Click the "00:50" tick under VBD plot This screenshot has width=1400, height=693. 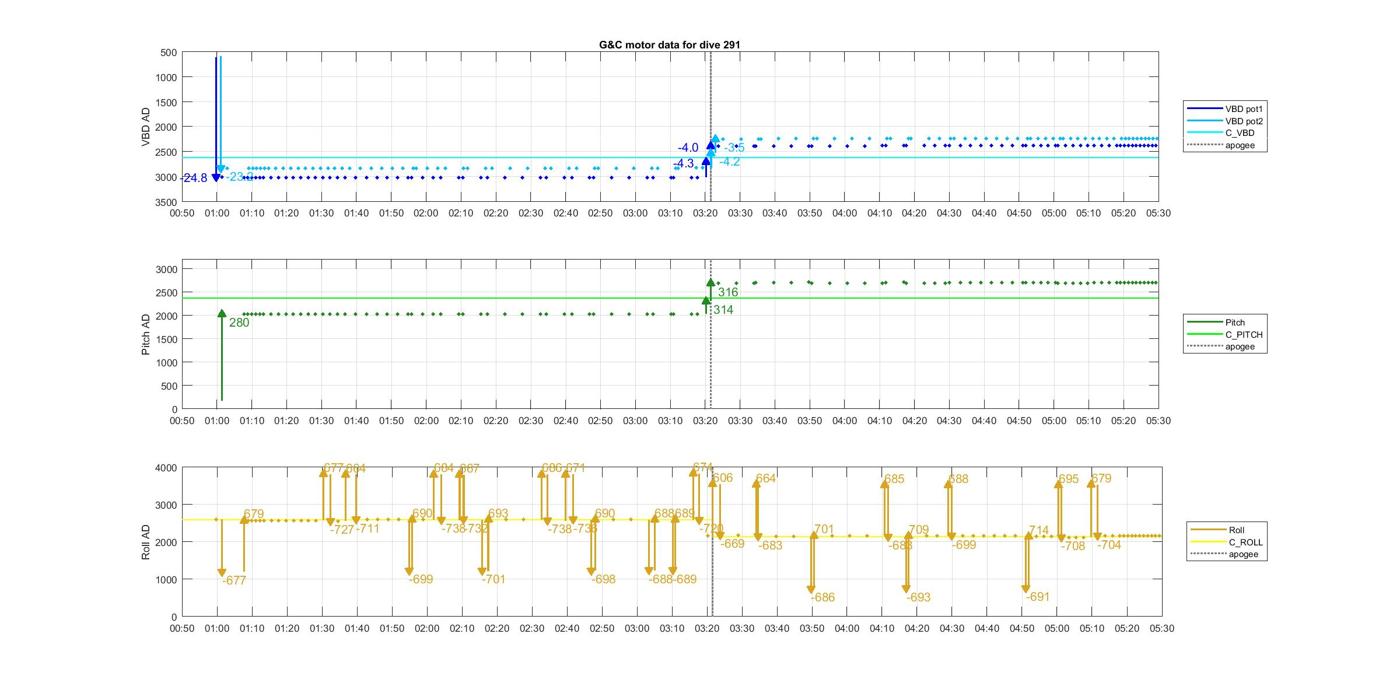click(182, 213)
